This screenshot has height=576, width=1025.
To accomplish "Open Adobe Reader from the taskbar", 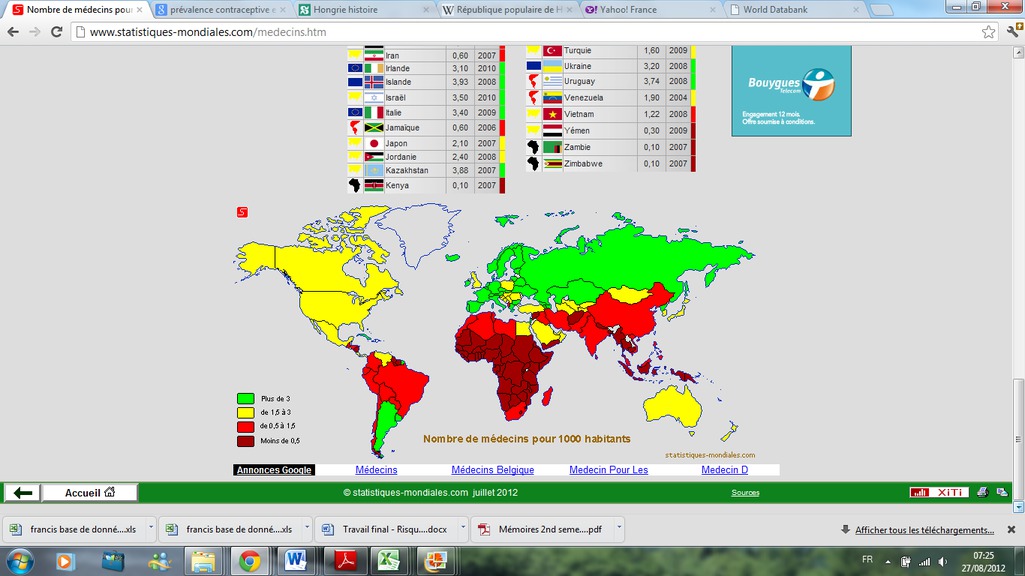I will [345, 561].
